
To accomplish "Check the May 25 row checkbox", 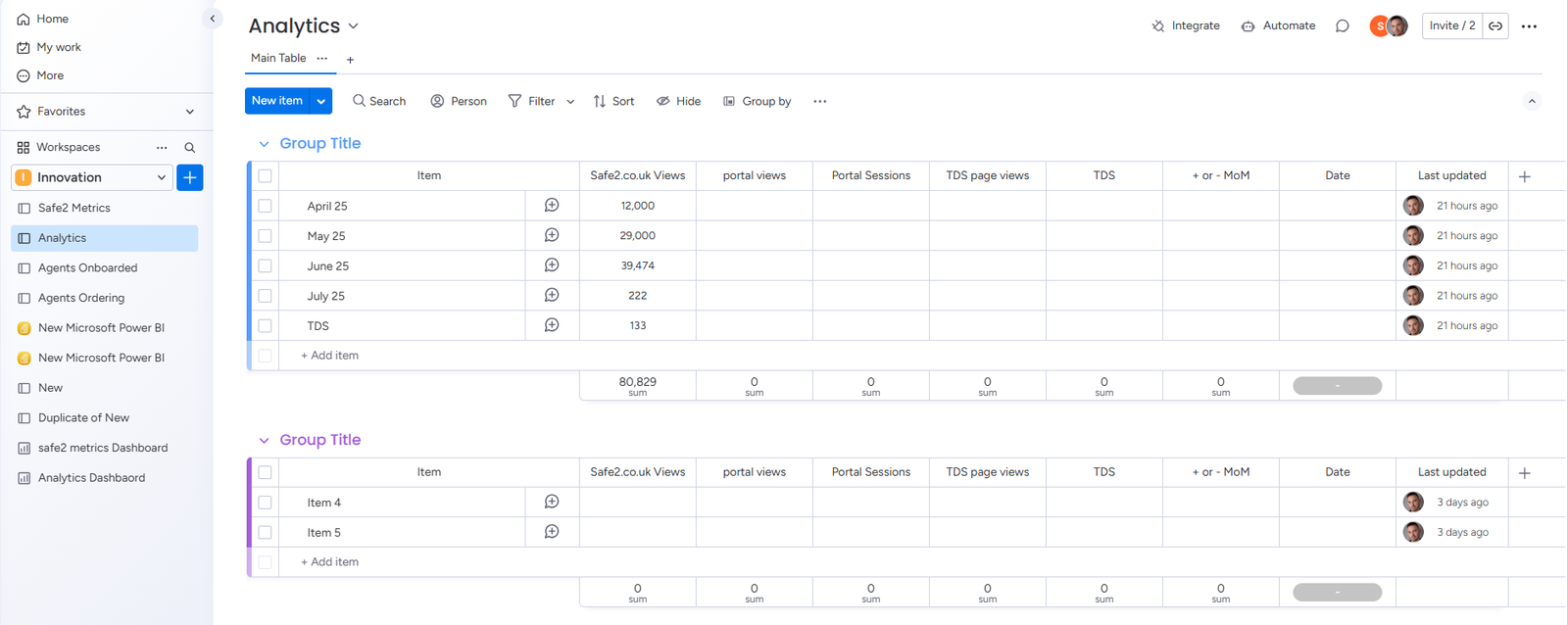I will [x=265, y=236].
